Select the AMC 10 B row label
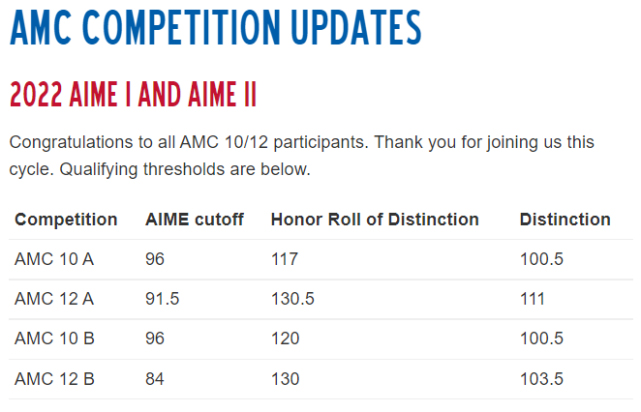The width and height of the screenshot is (641, 412). coord(54,339)
